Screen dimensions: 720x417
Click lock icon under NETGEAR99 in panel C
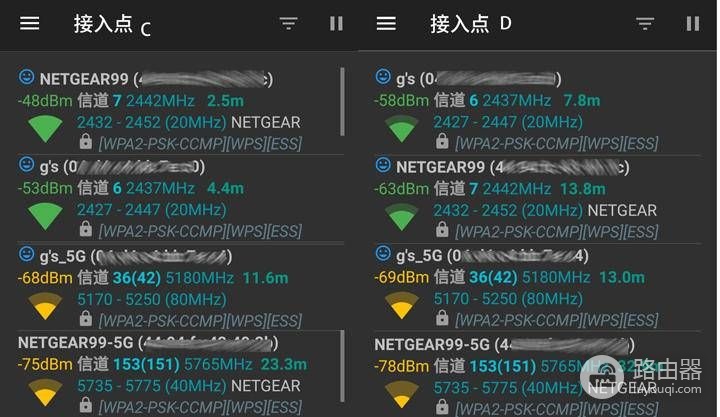click(85, 141)
